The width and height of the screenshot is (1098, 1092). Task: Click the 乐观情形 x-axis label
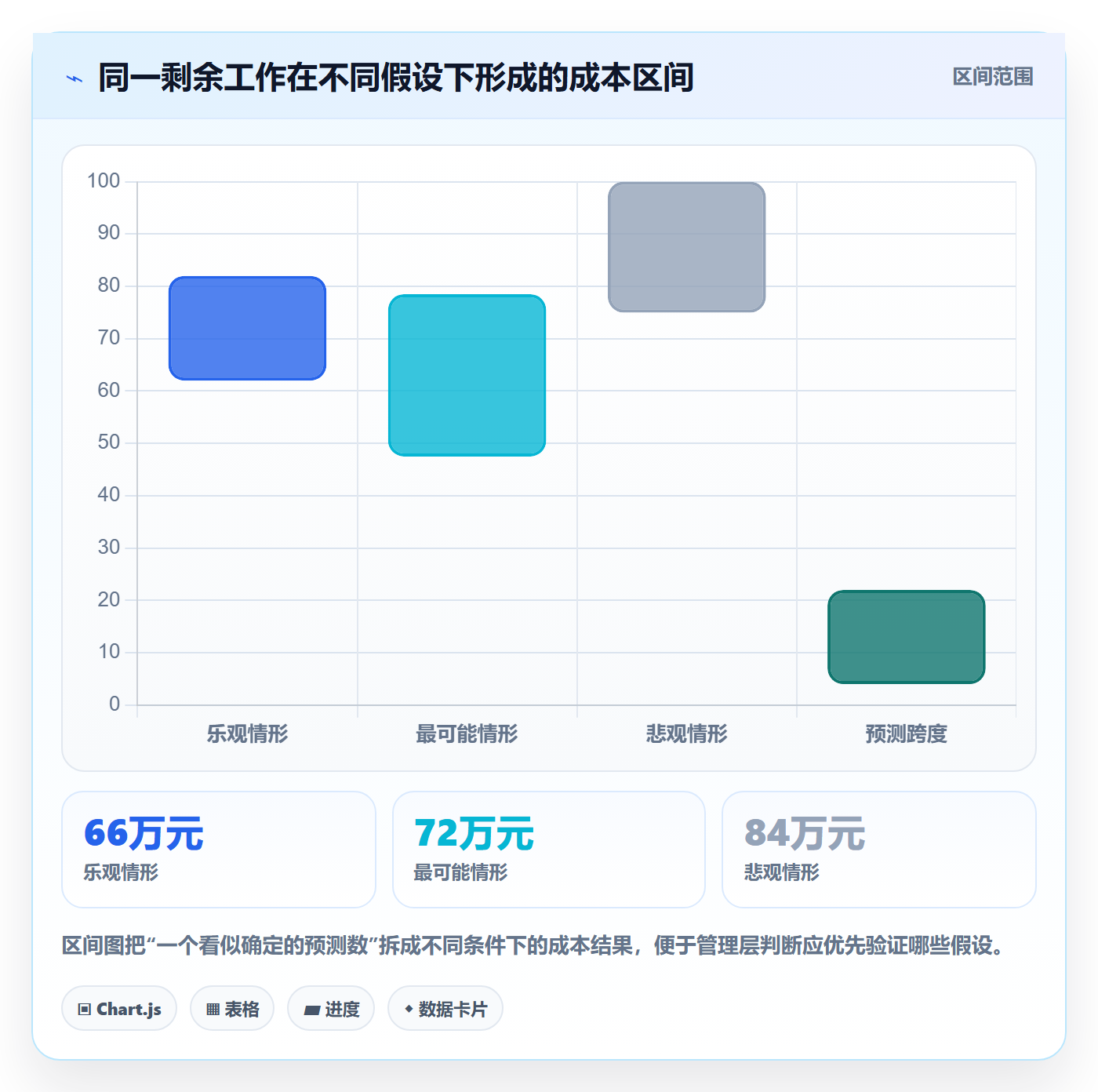pyautogui.click(x=247, y=734)
